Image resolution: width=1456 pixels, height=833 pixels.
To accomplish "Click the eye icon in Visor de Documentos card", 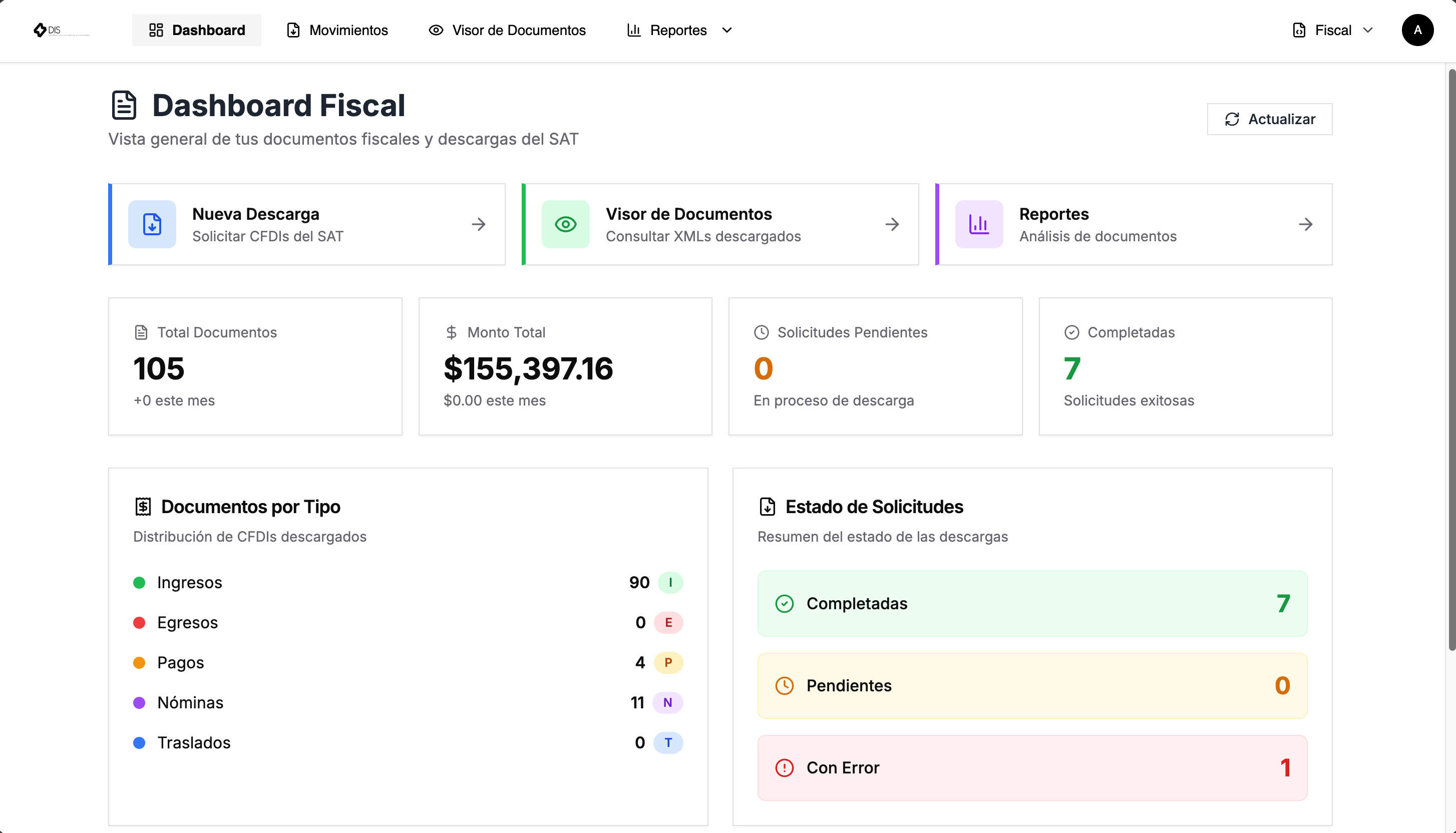I will coord(565,224).
